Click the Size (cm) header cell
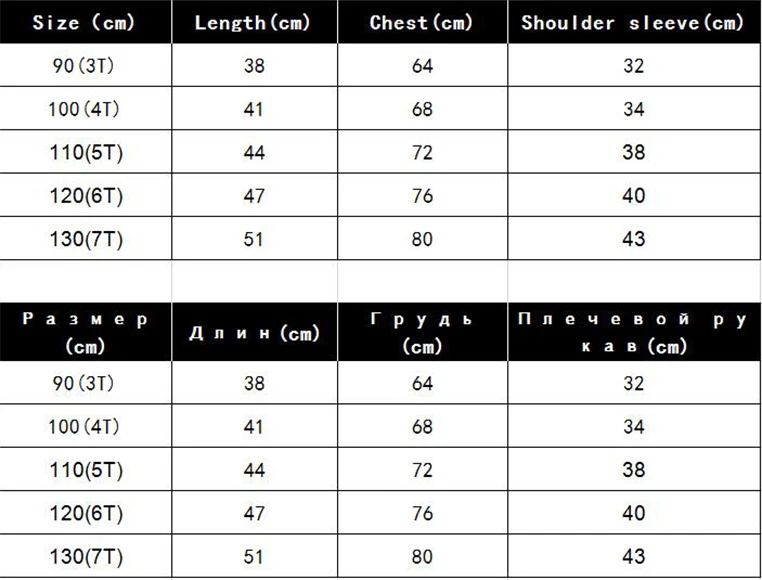The width and height of the screenshot is (762, 580). pos(85,22)
